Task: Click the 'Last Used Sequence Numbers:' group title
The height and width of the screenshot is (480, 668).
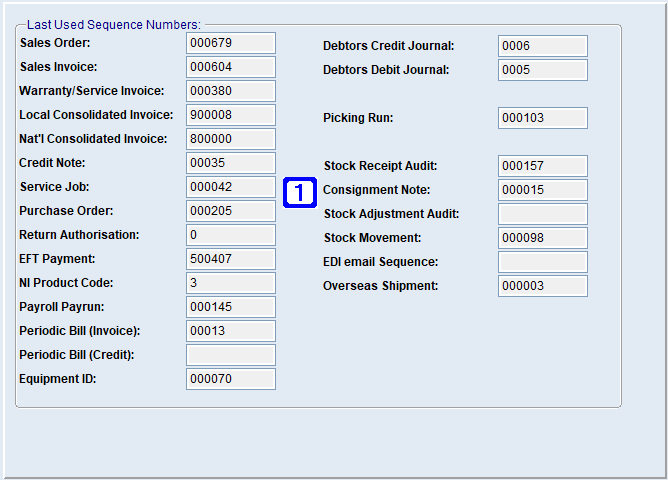Action: coord(114,25)
